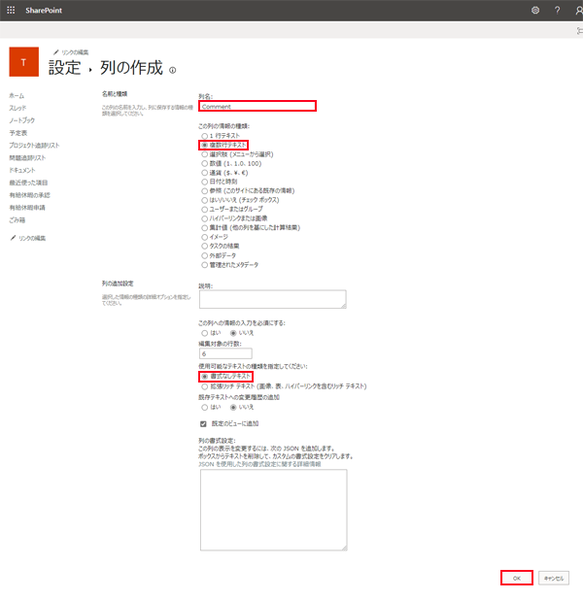Screen dimensions: 583x600
Task: Click 設定 in the page title breadcrumb
Action: 65,68
